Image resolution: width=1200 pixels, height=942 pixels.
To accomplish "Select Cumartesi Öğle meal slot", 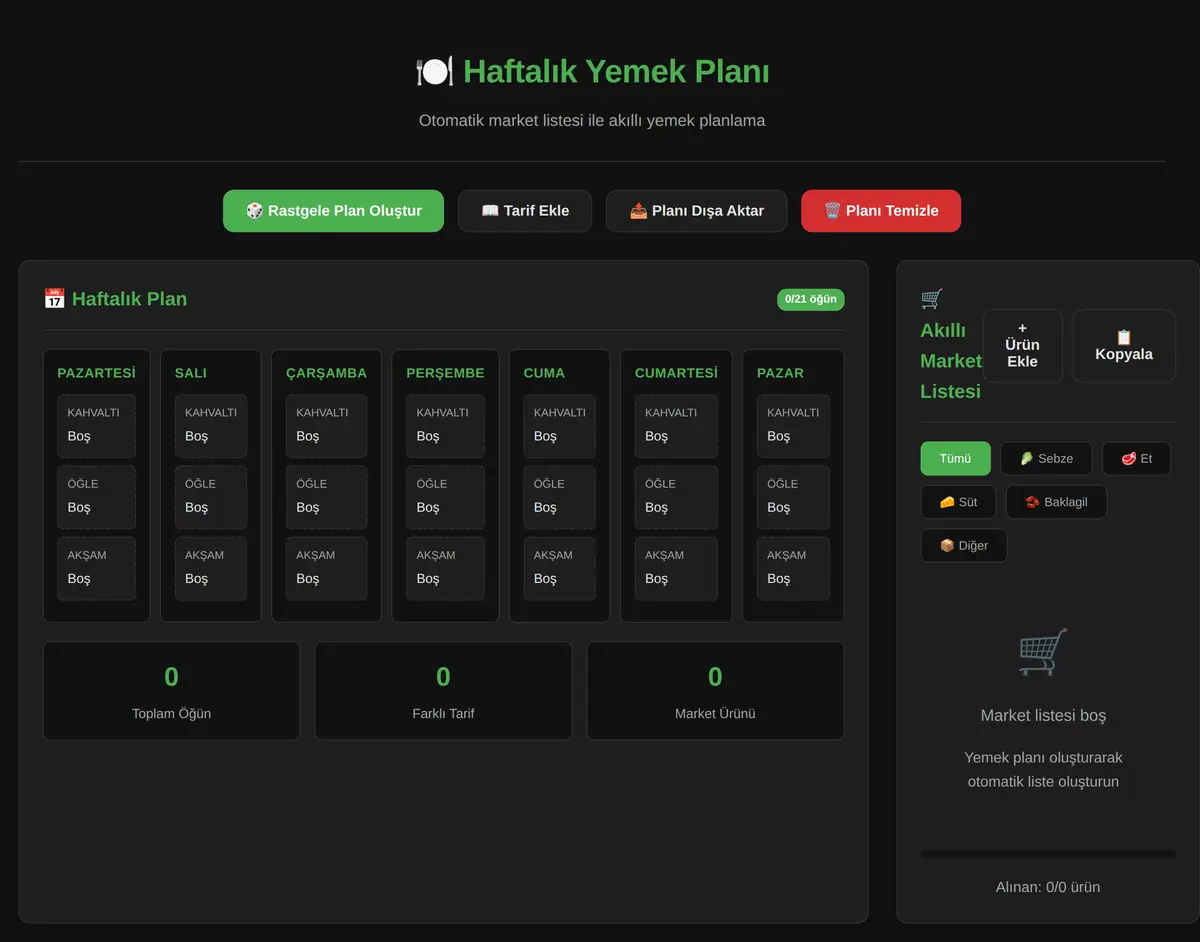I will 676,497.
